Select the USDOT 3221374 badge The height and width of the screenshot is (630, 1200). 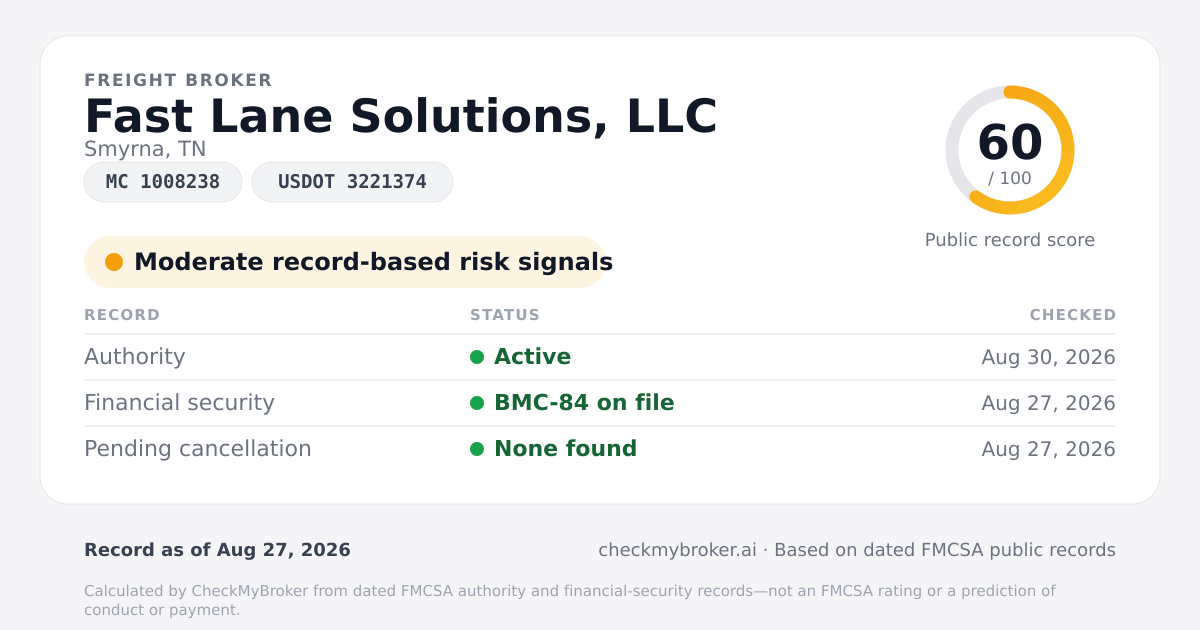352,182
